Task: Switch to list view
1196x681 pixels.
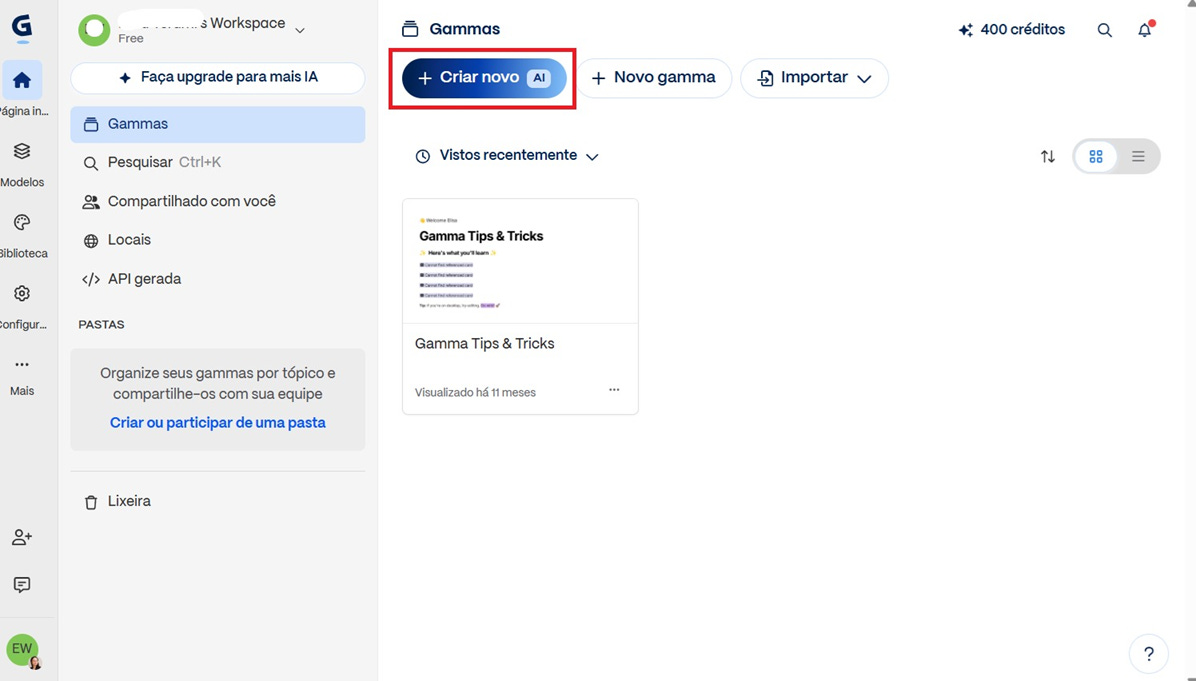Action: click(1138, 156)
